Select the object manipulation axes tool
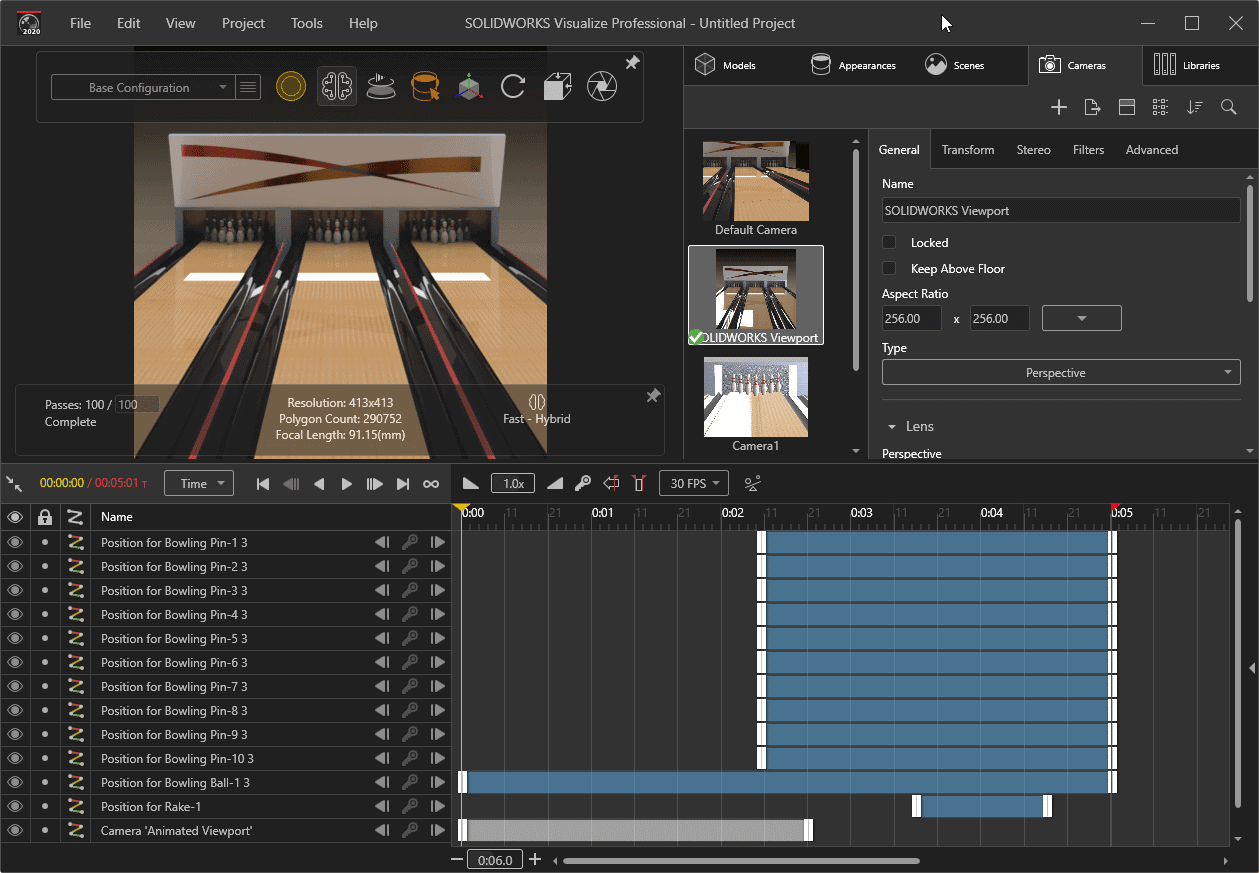Viewport: 1259px width, 873px height. click(468, 87)
